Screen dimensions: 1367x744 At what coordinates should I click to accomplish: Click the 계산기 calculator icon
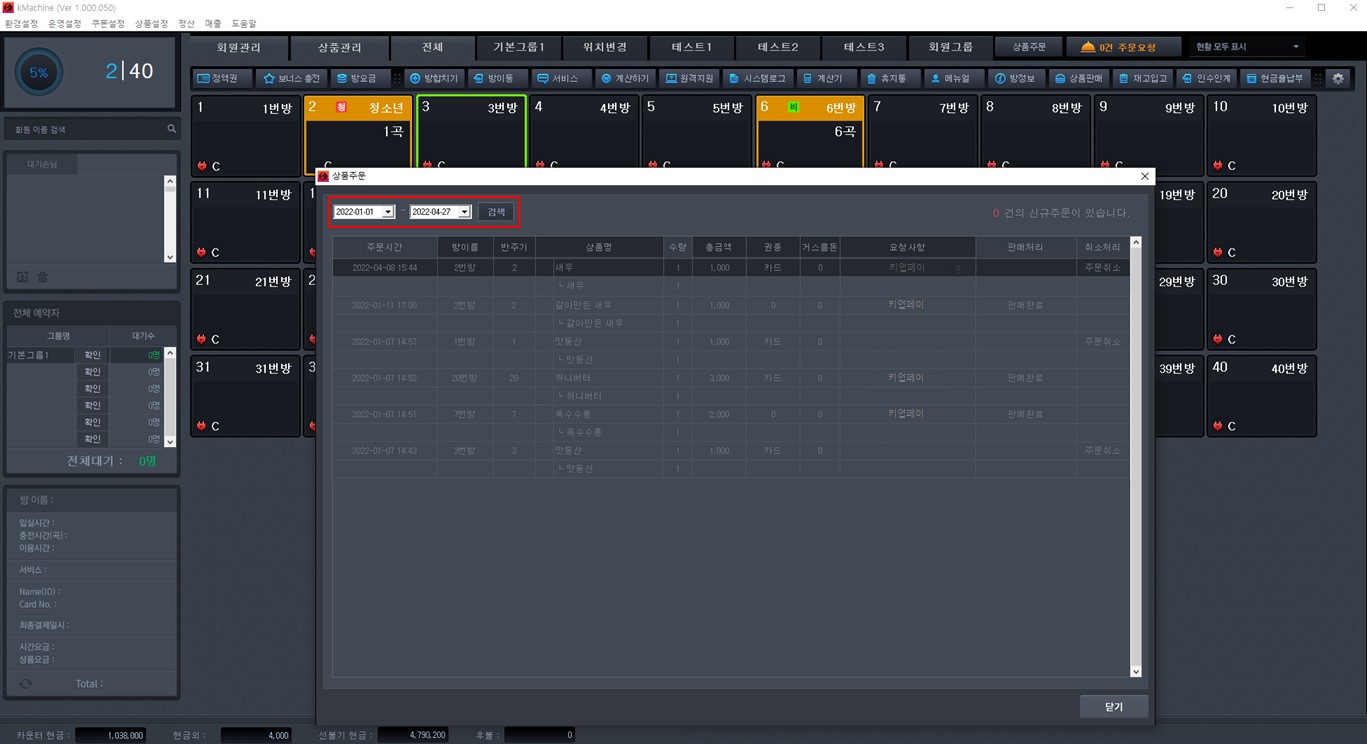[806, 78]
